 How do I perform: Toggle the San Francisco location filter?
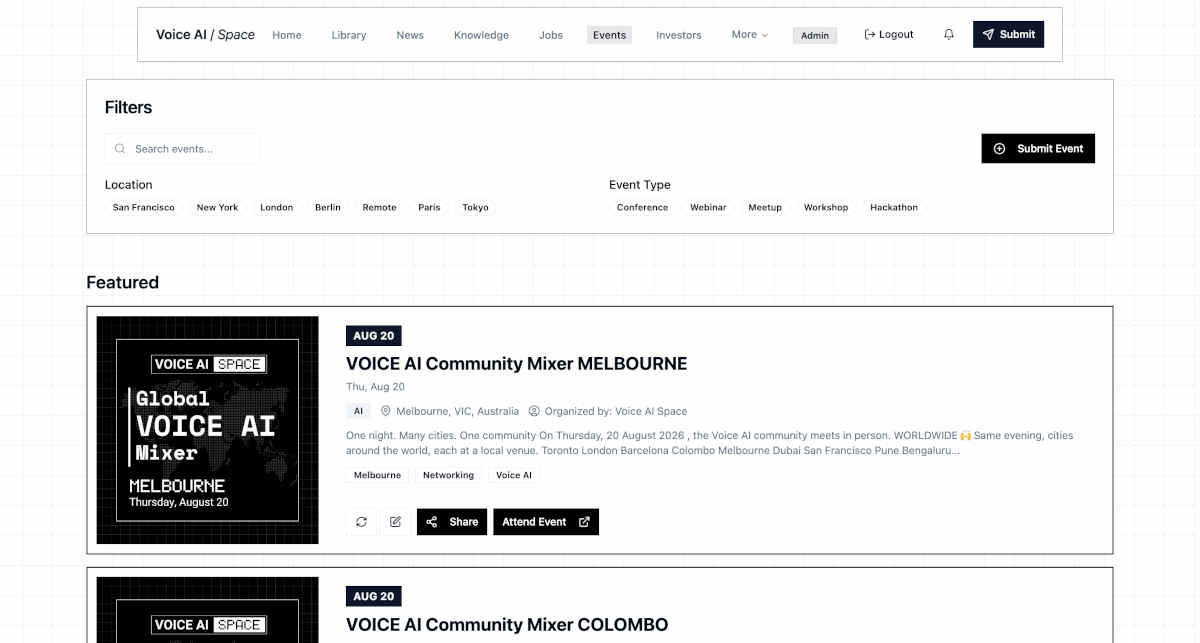[143, 208]
